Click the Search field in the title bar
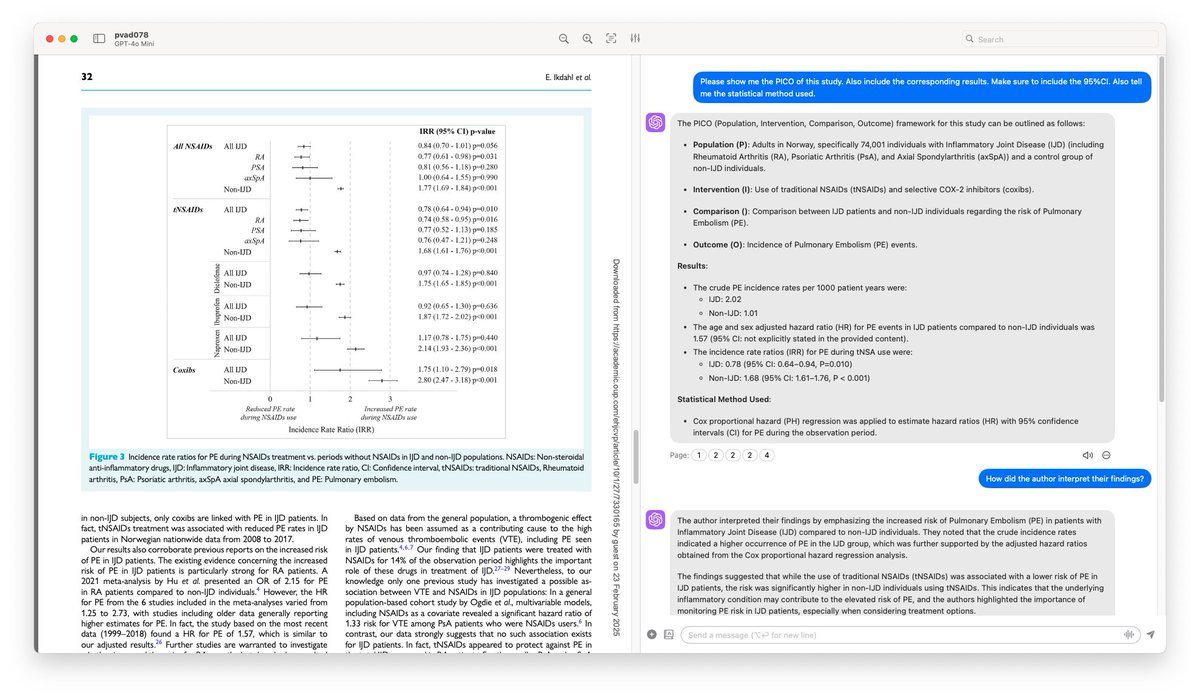1200x698 pixels. (x=1058, y=39)
